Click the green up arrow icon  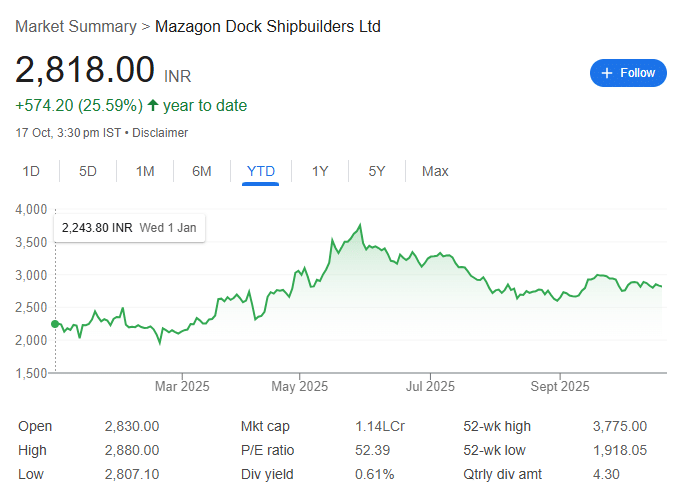click(153, 106)
